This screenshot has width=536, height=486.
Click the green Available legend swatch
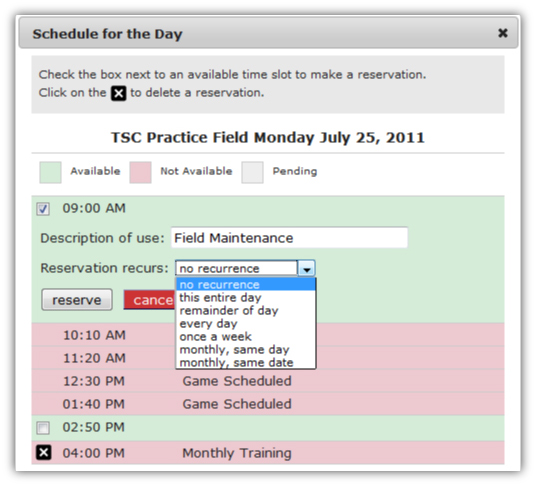[x=51, y=172]
